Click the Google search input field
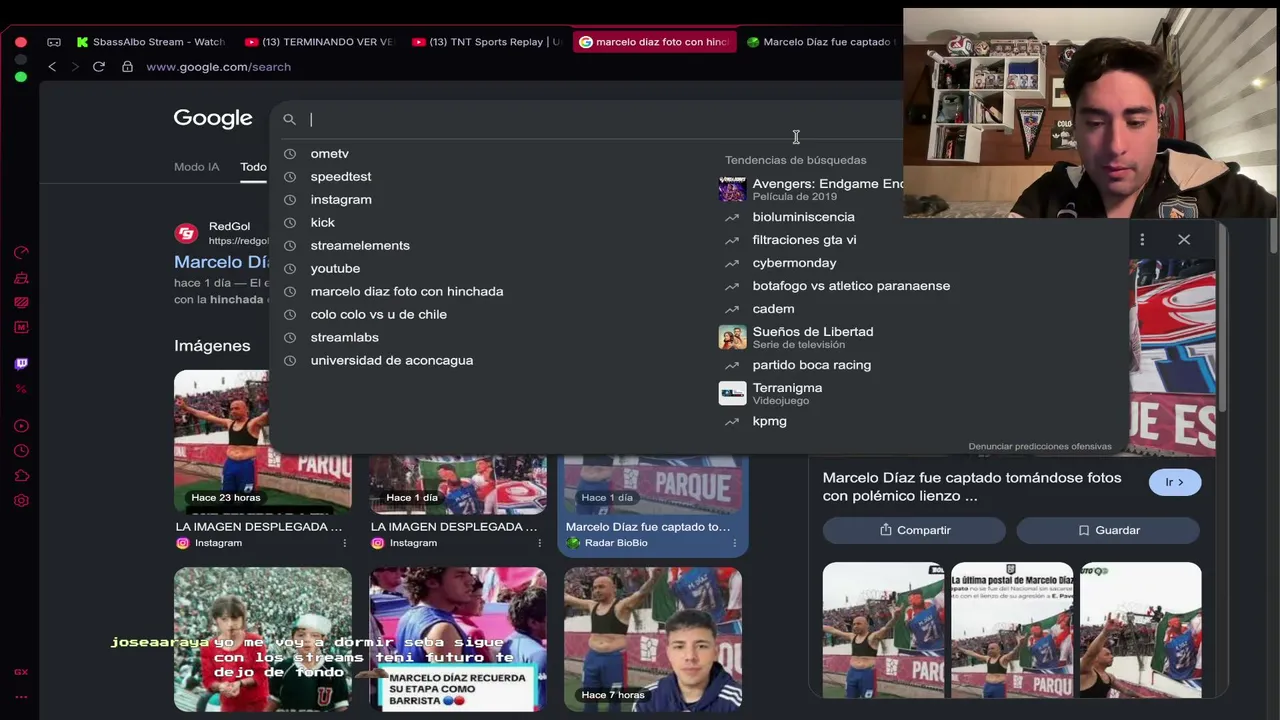Screen dimensions: 1280x720 point(600,120)
